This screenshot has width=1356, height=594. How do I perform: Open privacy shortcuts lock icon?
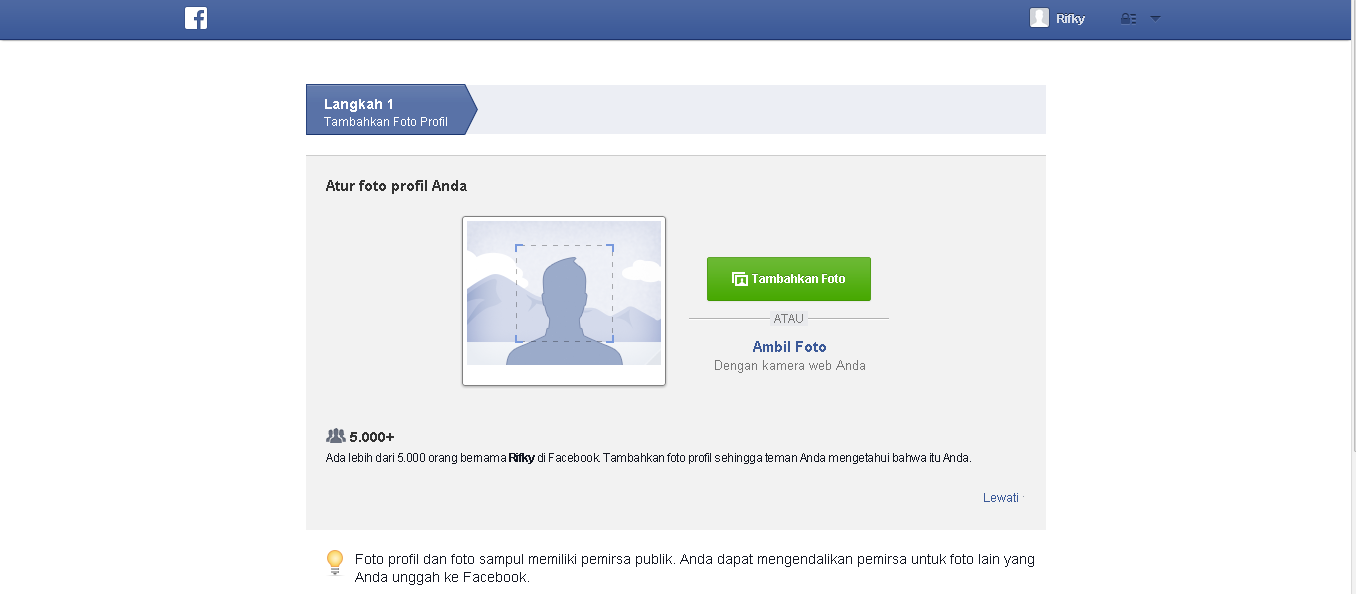(x=1129, y=18)
